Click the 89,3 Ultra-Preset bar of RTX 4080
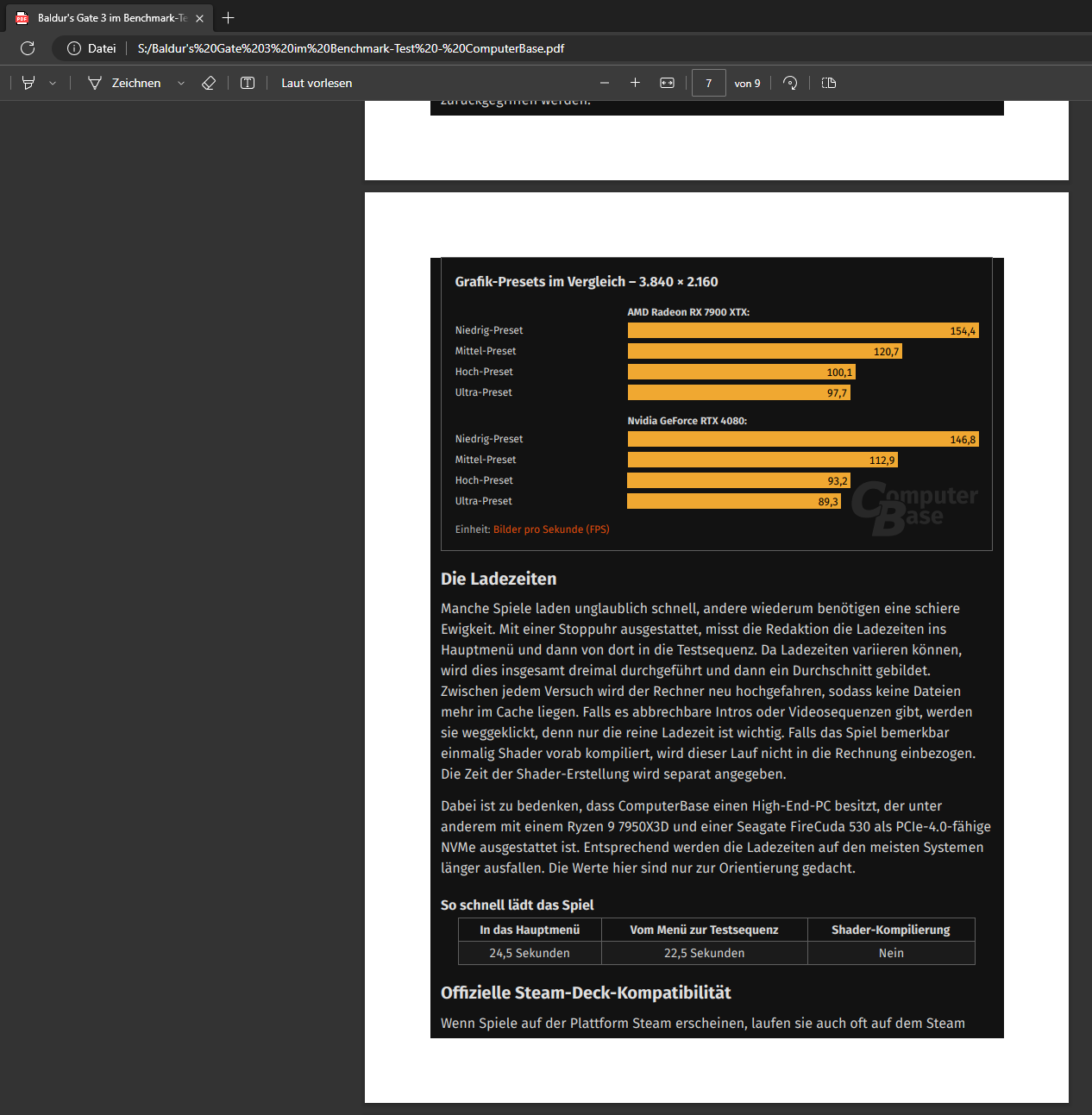Screen dimensions: 1092x1115 tap(734, 501)
